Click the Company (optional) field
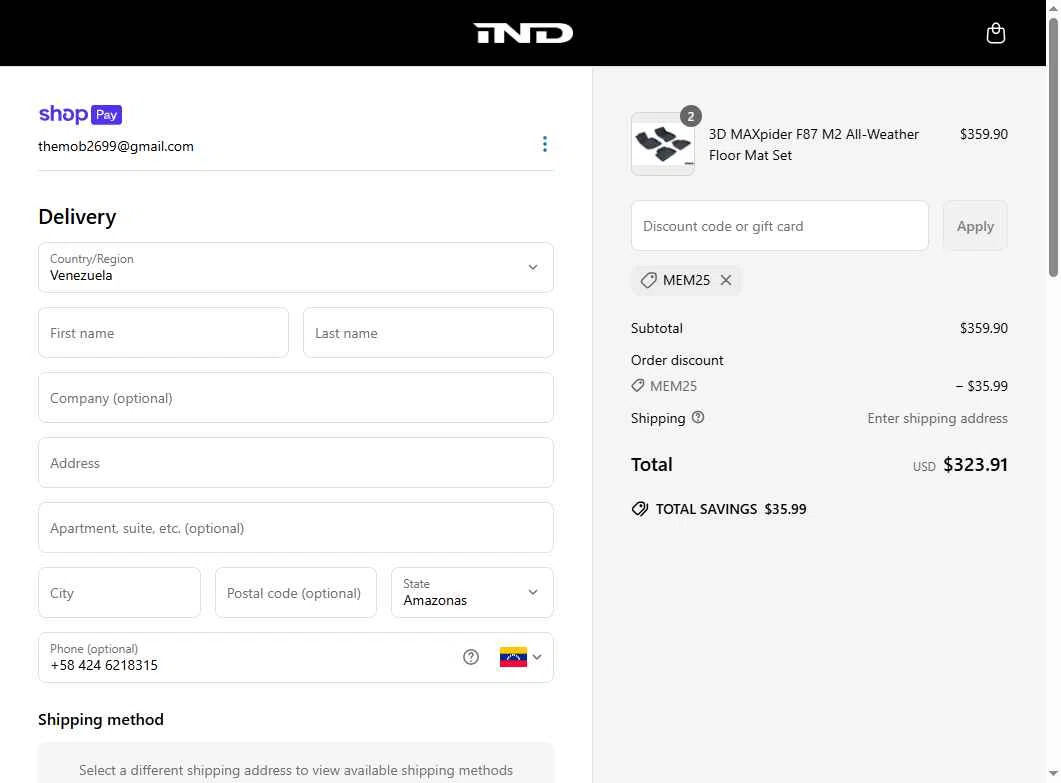 [296, 398]
